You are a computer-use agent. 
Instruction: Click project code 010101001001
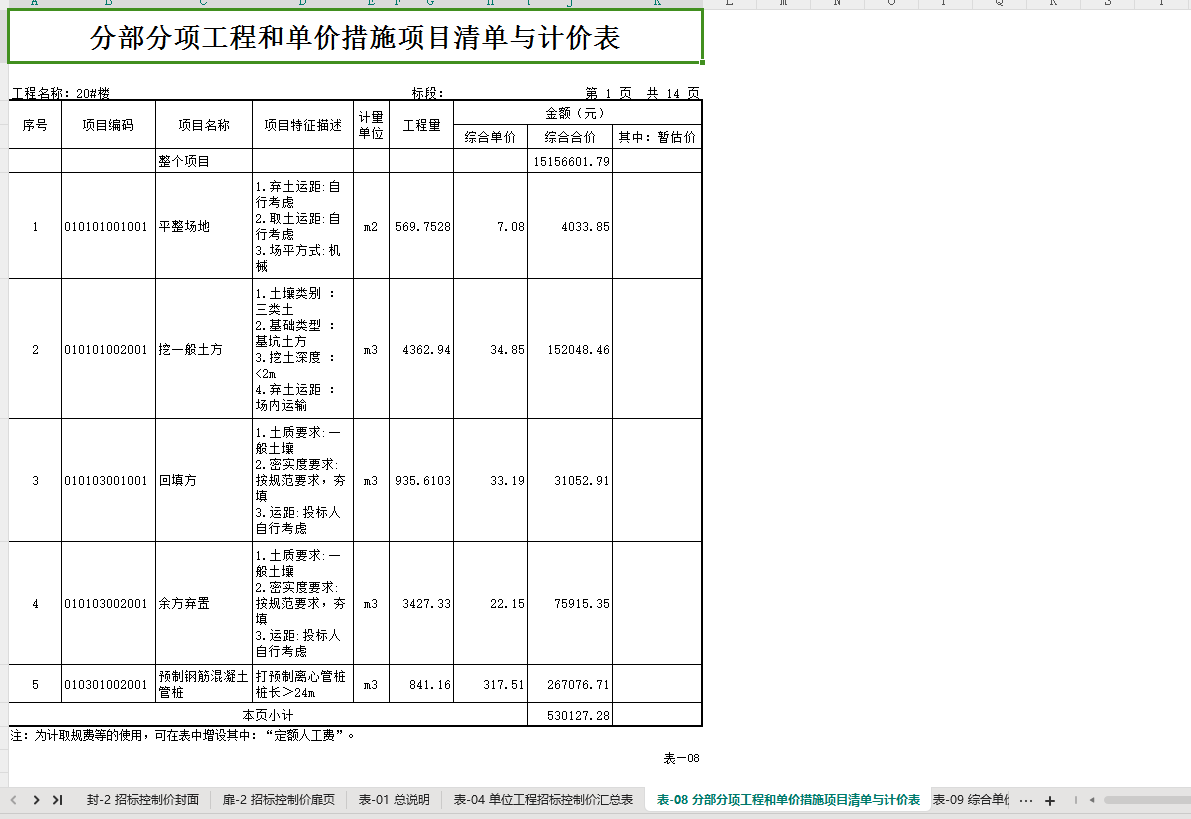108,226
